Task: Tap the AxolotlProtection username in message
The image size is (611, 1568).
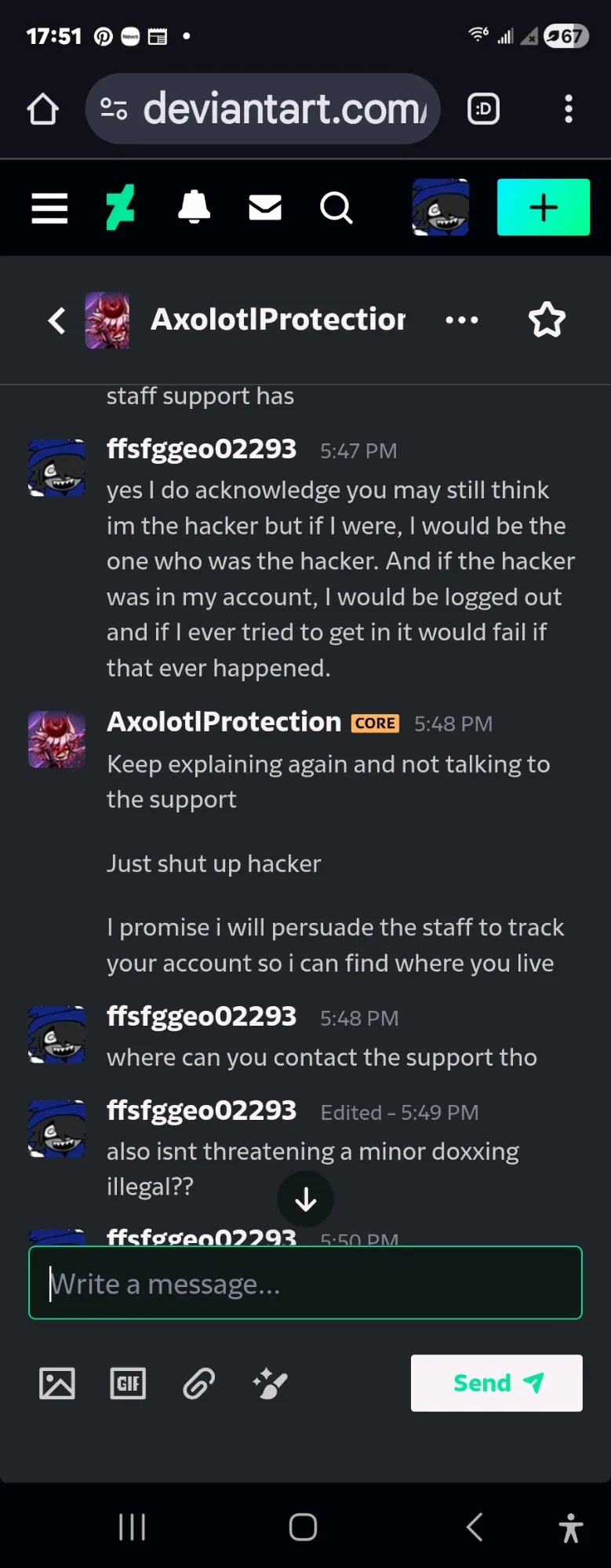Action: click(224, 722)
